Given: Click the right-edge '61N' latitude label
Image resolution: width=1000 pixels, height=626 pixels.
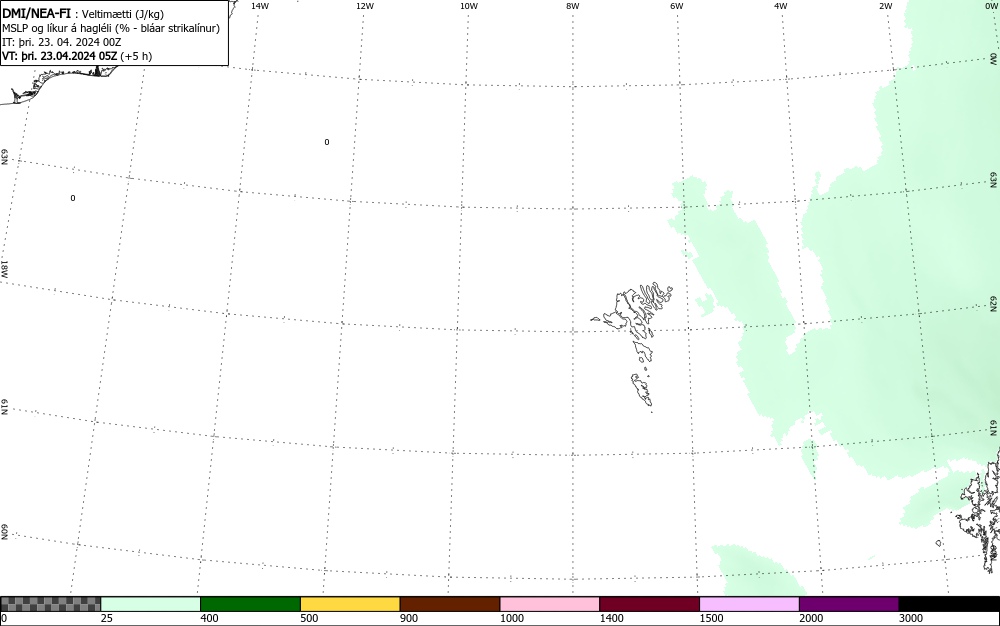Looking at the screenshot, I should click(994, 428).
